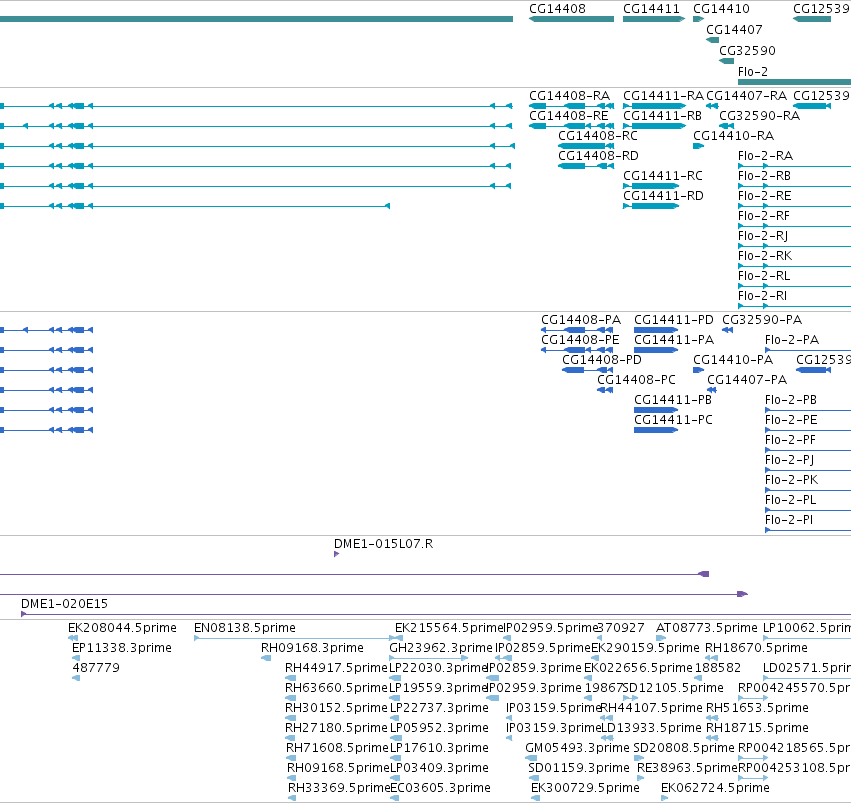Select EST label RH63660.5prime
The width and height of the screenshot is (851, 803).
coord(336,687)
